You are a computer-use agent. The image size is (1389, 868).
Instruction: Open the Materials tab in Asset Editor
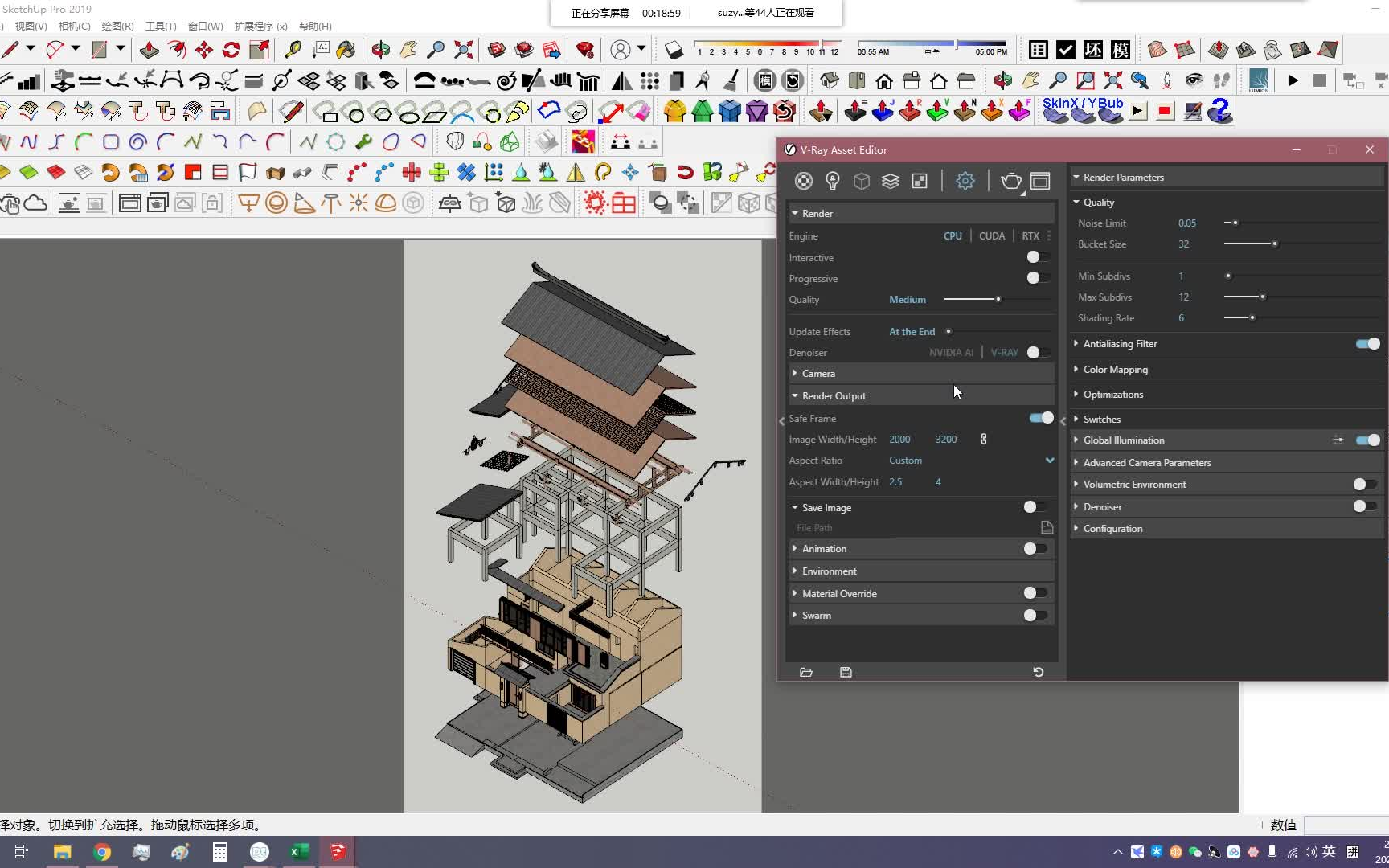[x=803, y=181]
